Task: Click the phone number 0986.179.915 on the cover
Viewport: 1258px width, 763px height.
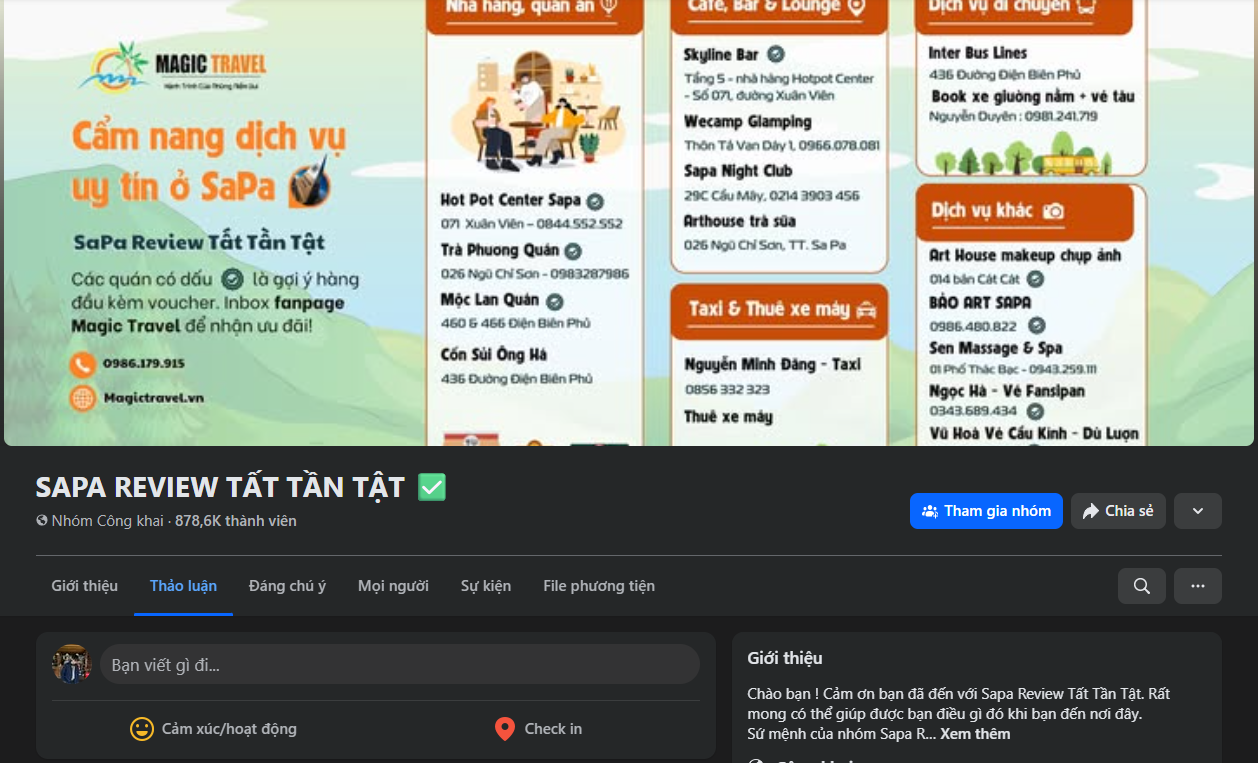Action: pos(144,363)
